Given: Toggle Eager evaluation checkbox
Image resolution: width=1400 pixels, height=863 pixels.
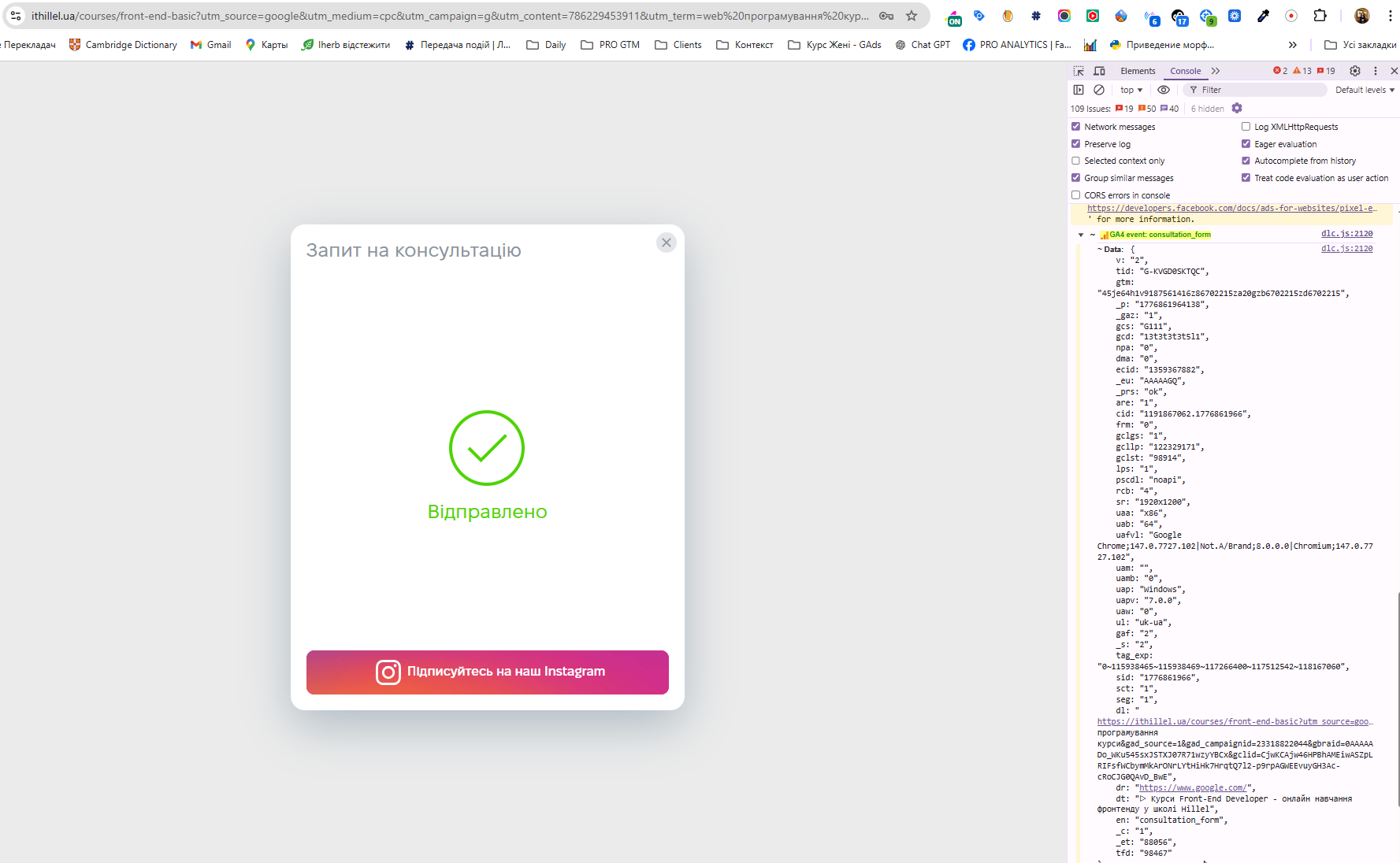Looking at the screenshot, I should click(x=1246, y=144).
